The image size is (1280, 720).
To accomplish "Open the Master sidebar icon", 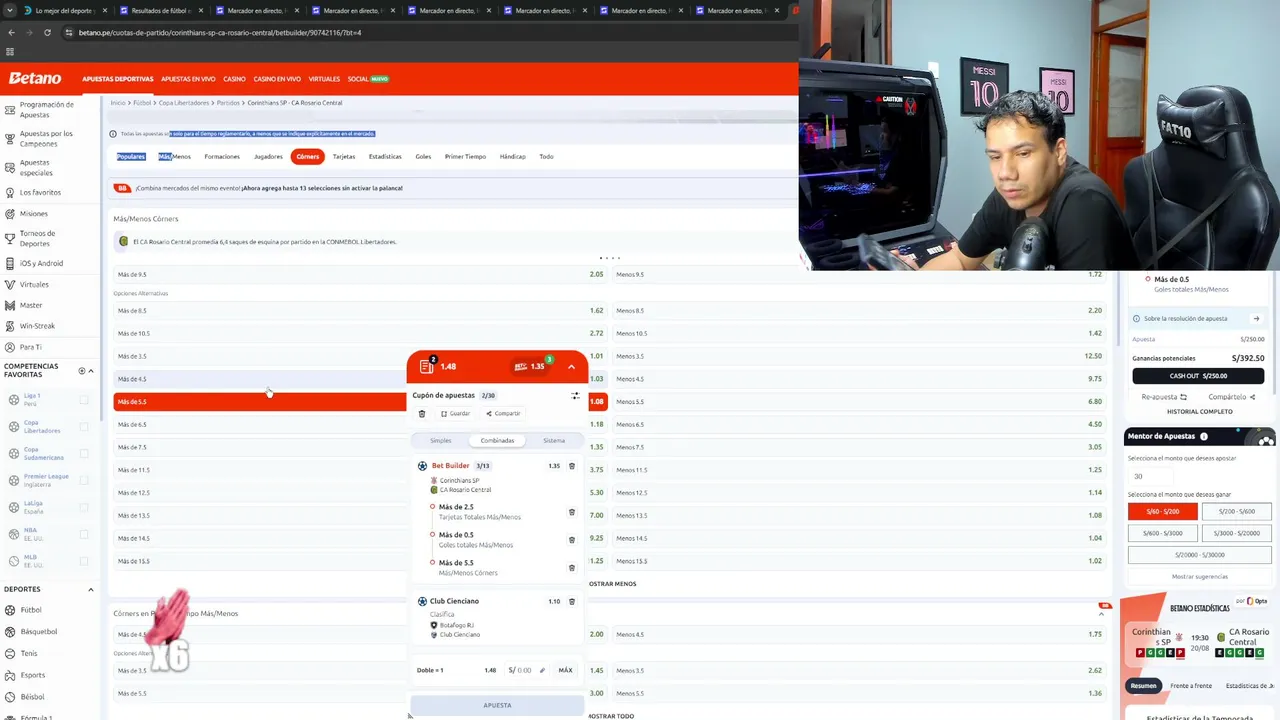I will click(9, 305).
